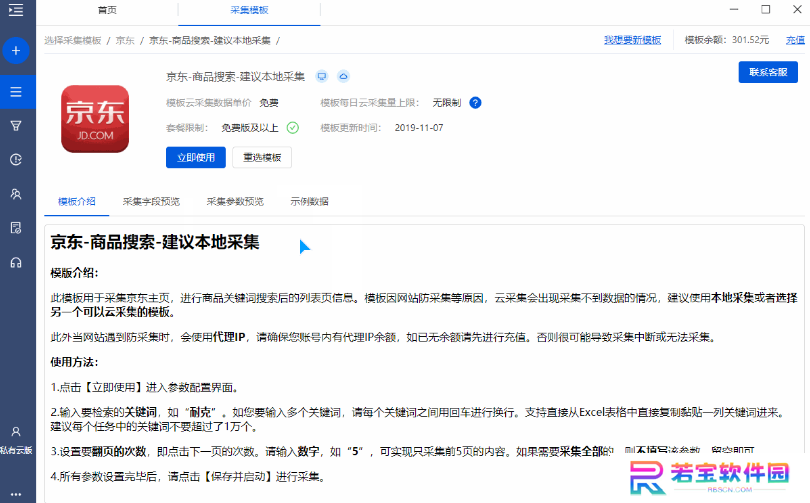Click the 联系客服 button
Screen dimensions: 810x503
tap(768, 72)
